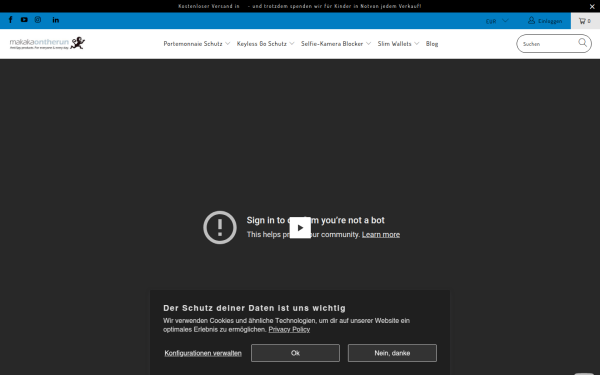Click Konfigurationen verwalten in cookie banner
This screenshot has height=375, width=600.
203,353
